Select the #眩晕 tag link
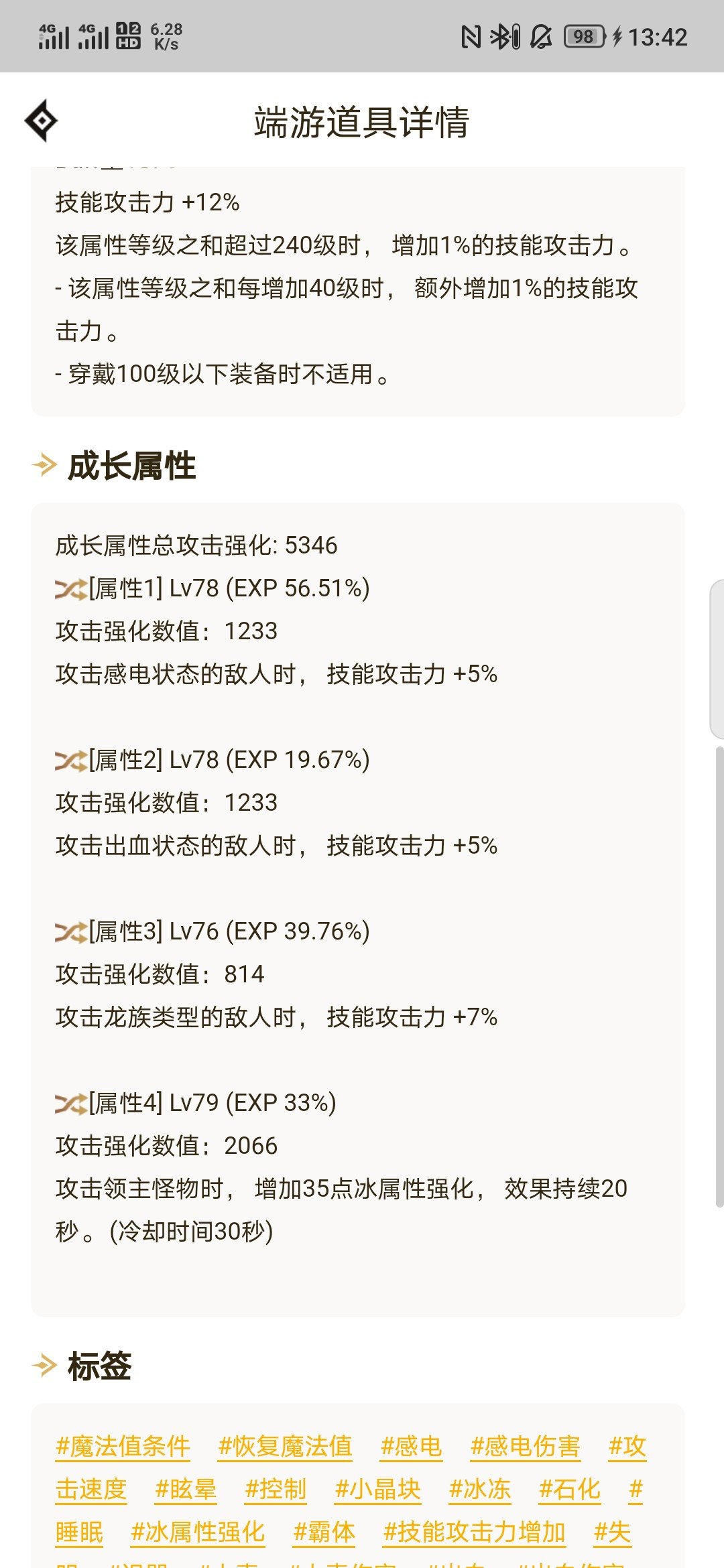Image resolution: width=724 pixels, height=1568 pixels. click(x=186, y=1490)
